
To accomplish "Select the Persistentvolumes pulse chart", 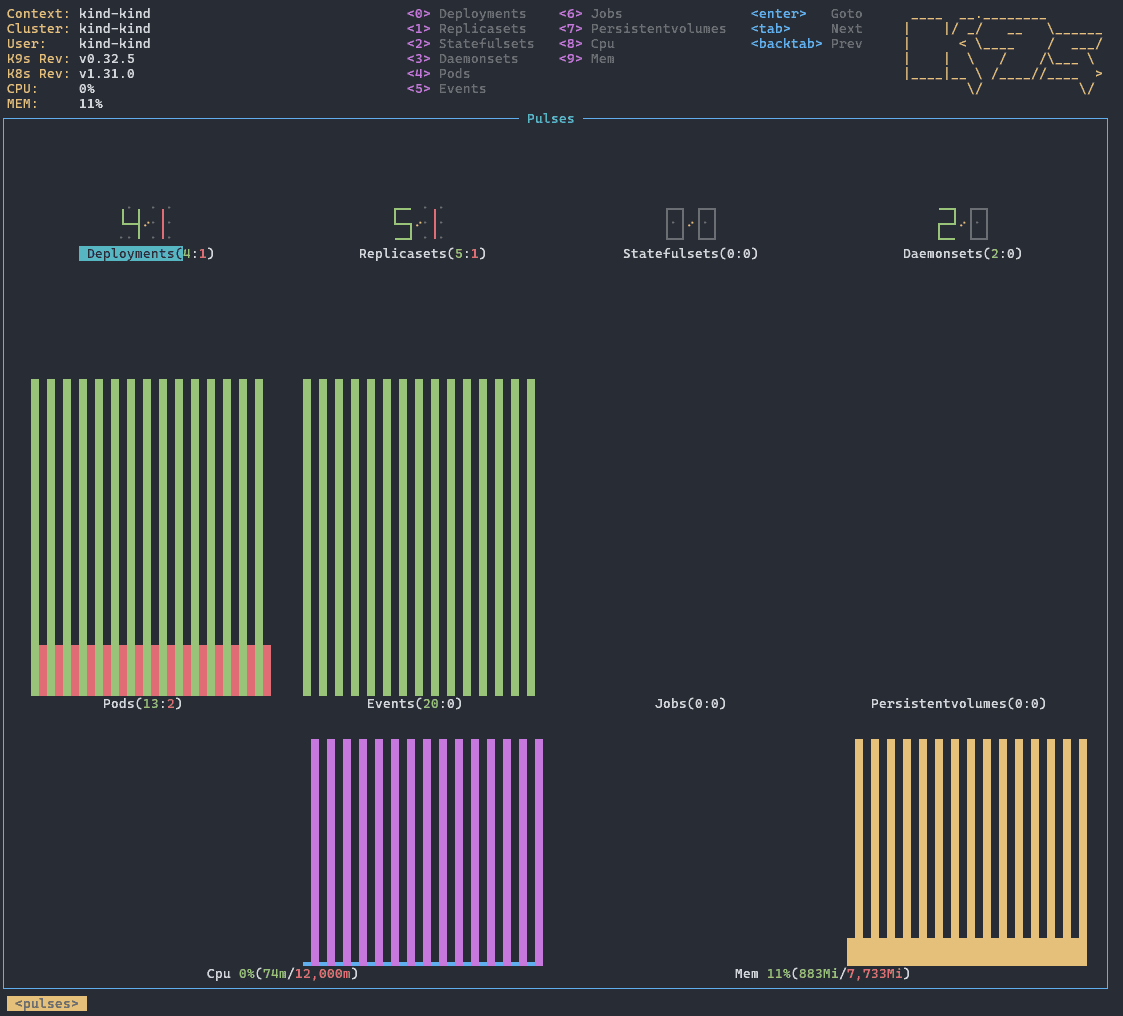I will tap(958, 703).
